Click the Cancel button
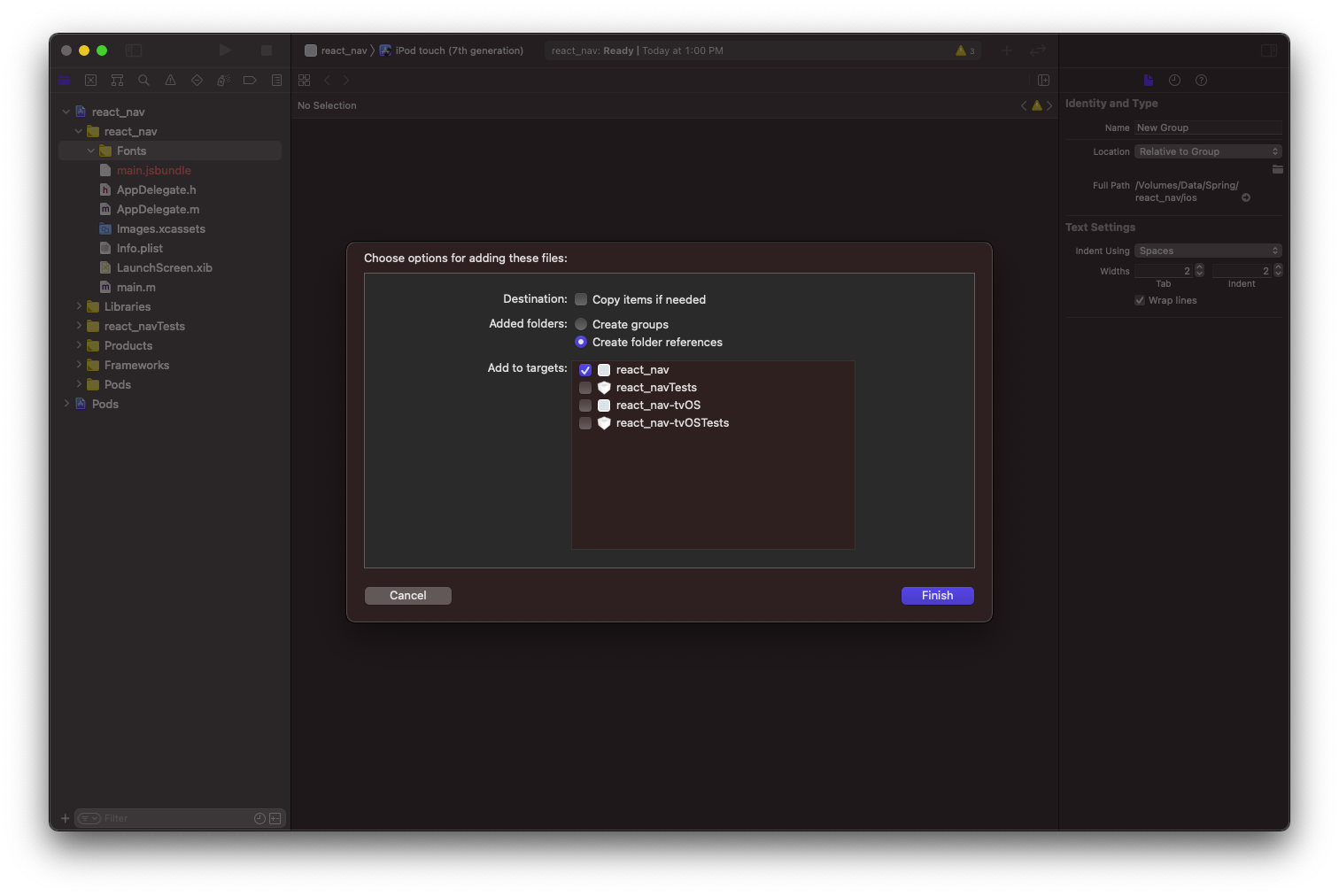 coord(408,596)
